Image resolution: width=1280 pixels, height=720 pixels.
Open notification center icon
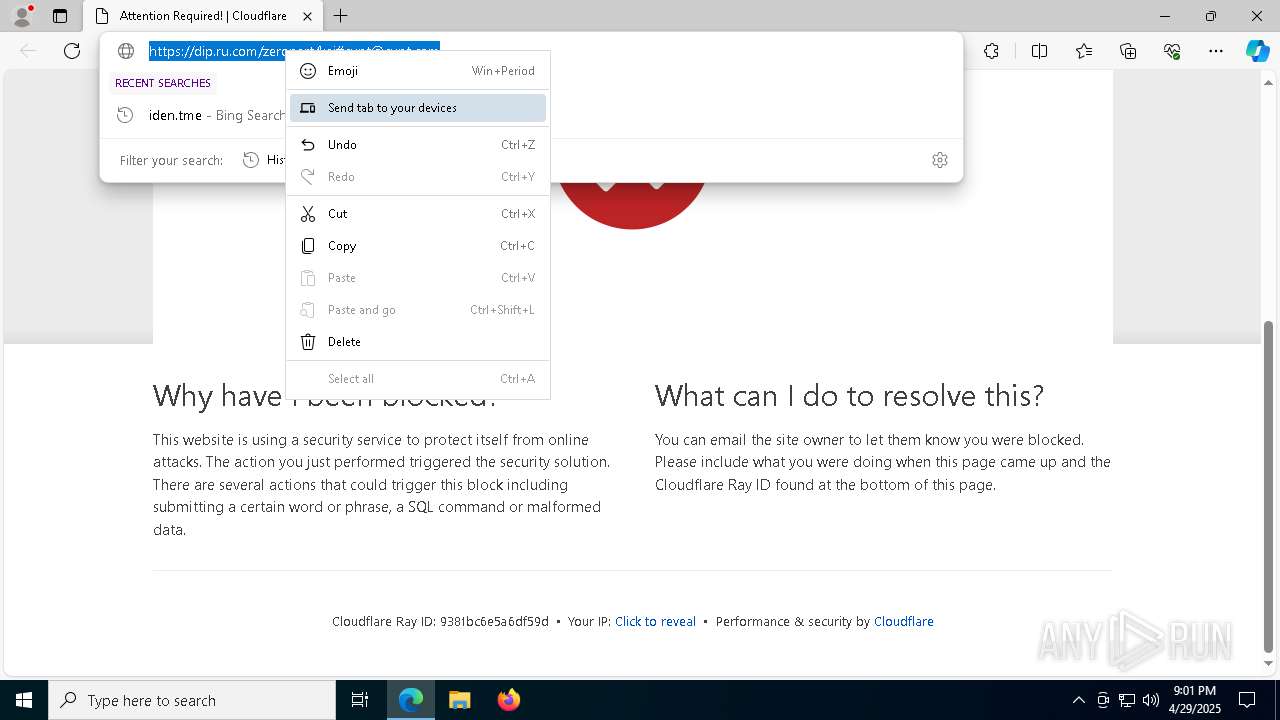(1247, 700)
